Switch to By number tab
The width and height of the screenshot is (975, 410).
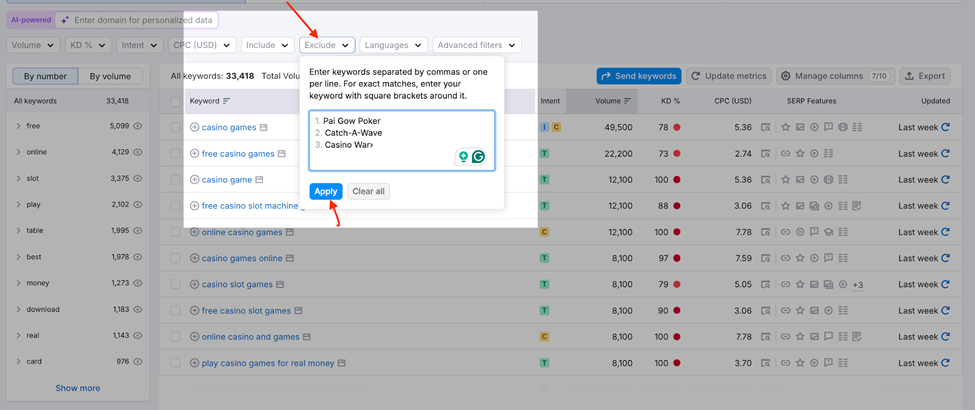(x=45, y=77)
